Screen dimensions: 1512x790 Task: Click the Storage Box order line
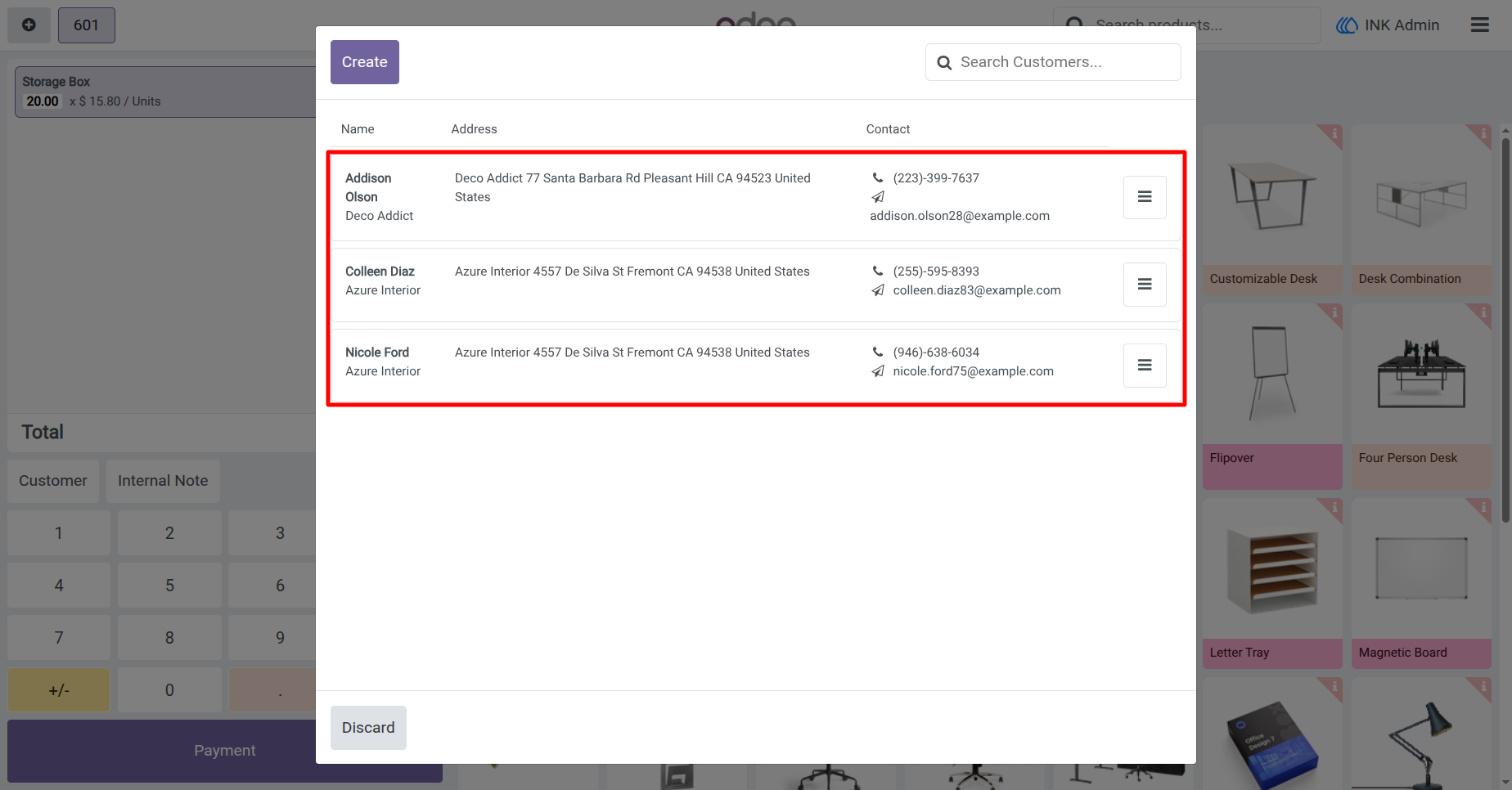click(x=165, y=92)
